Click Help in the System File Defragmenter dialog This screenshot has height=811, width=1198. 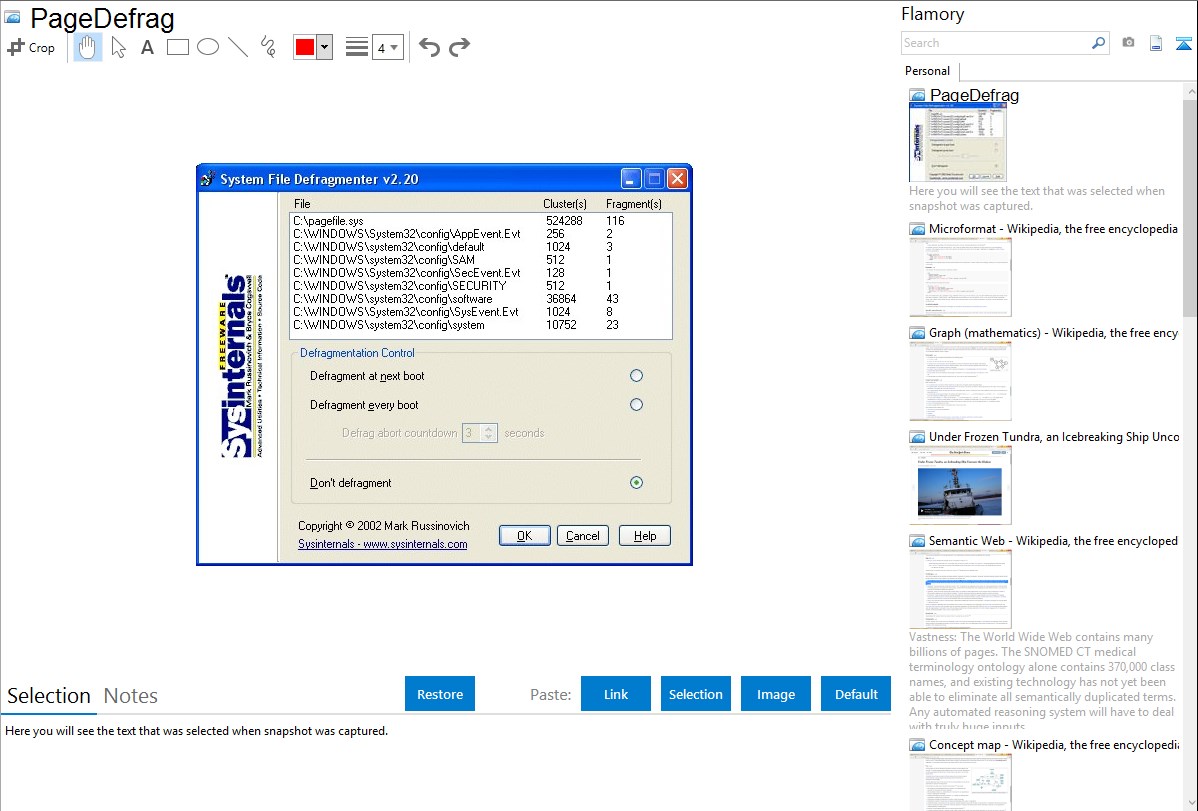(645, 536)
